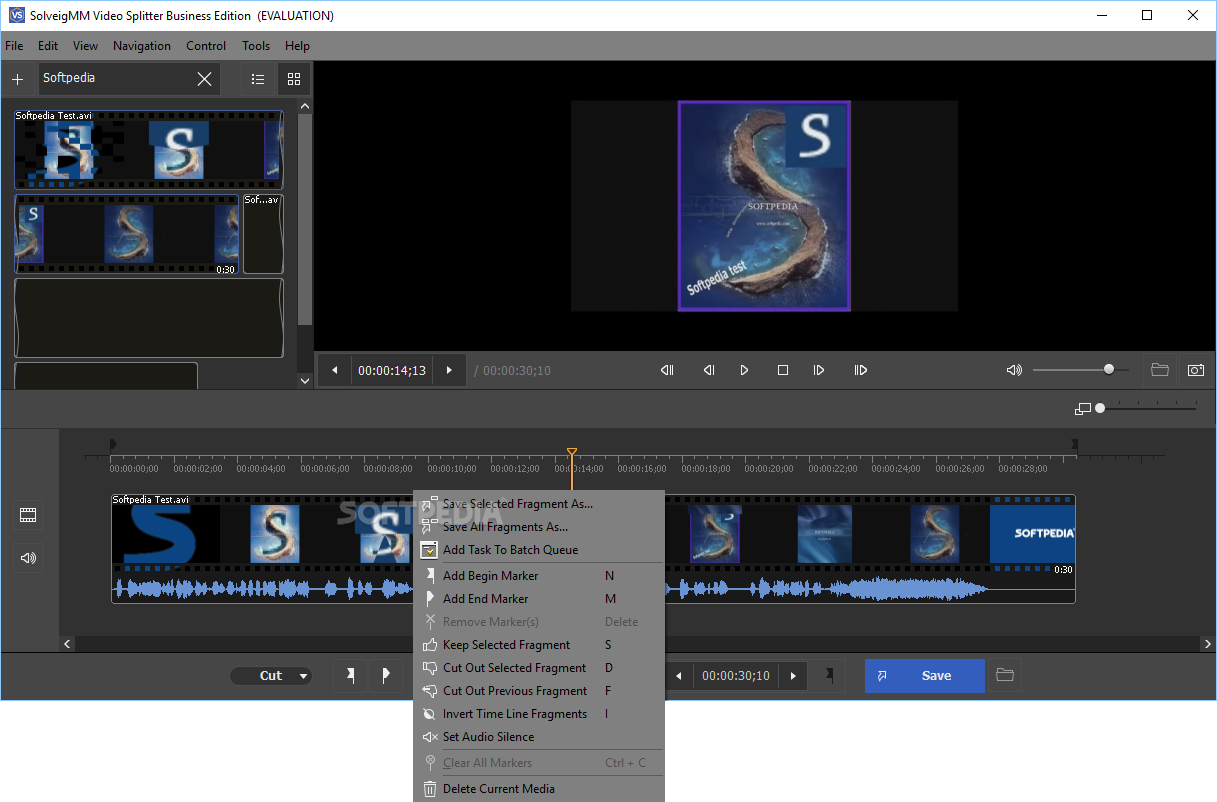The image size is (1217, 802).
Task: Open the View menu
Action: 86,46
